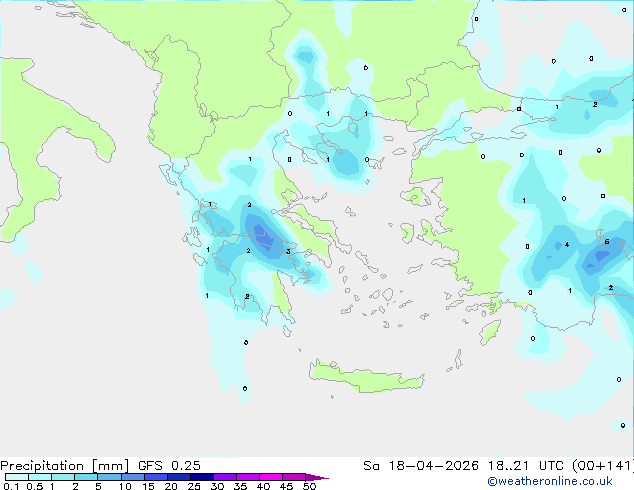This screenshot has width=634, height=490.
Task: Click the legend label '25'
Action: [194, 486]
